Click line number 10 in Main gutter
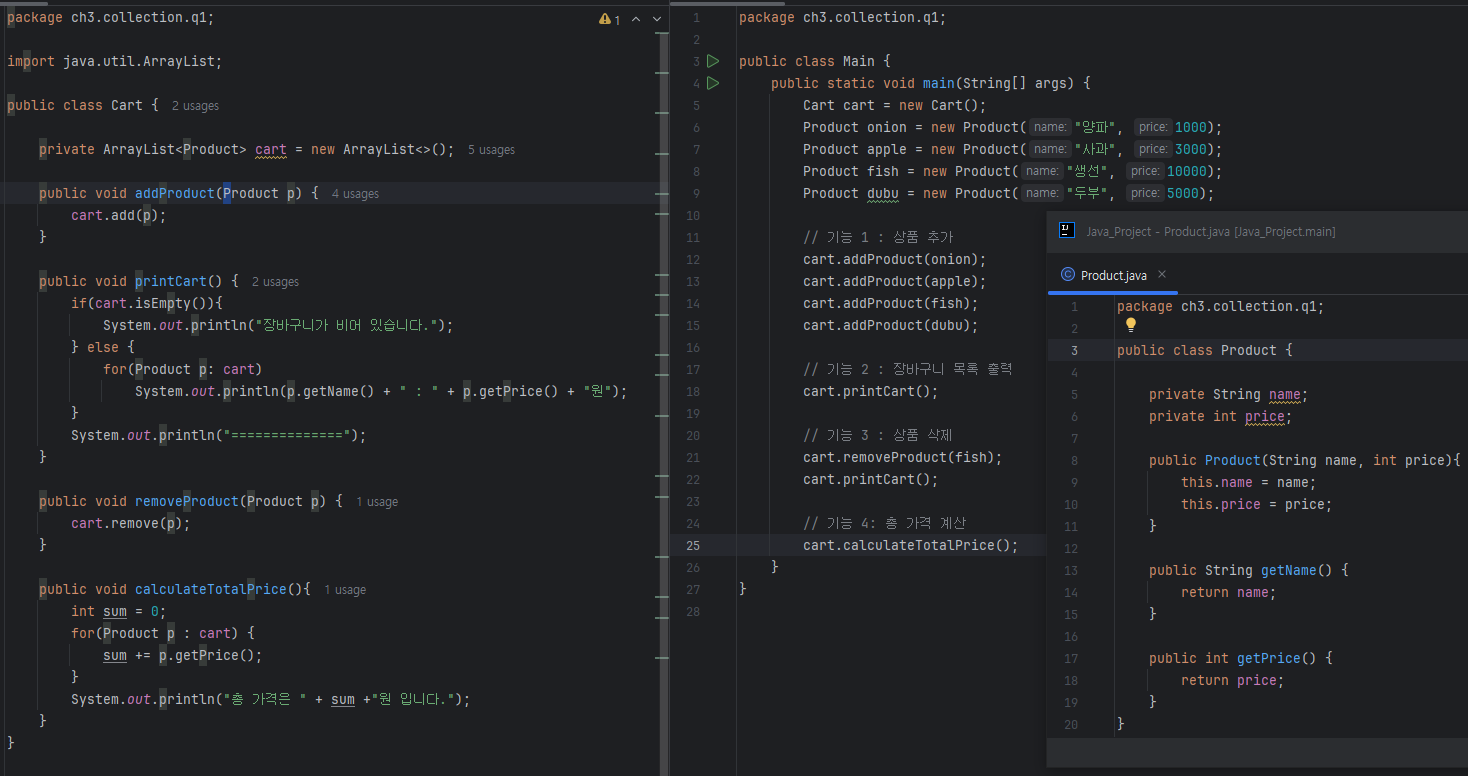 [x=694, y=215]
